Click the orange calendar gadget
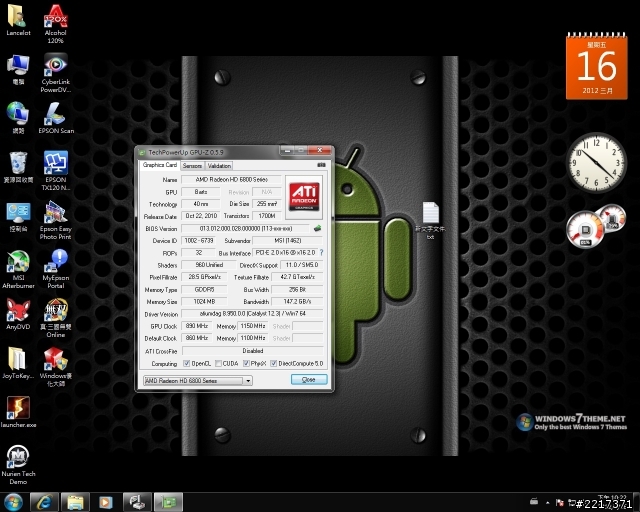This screenshot has height=512, width=640. point(597,65)
